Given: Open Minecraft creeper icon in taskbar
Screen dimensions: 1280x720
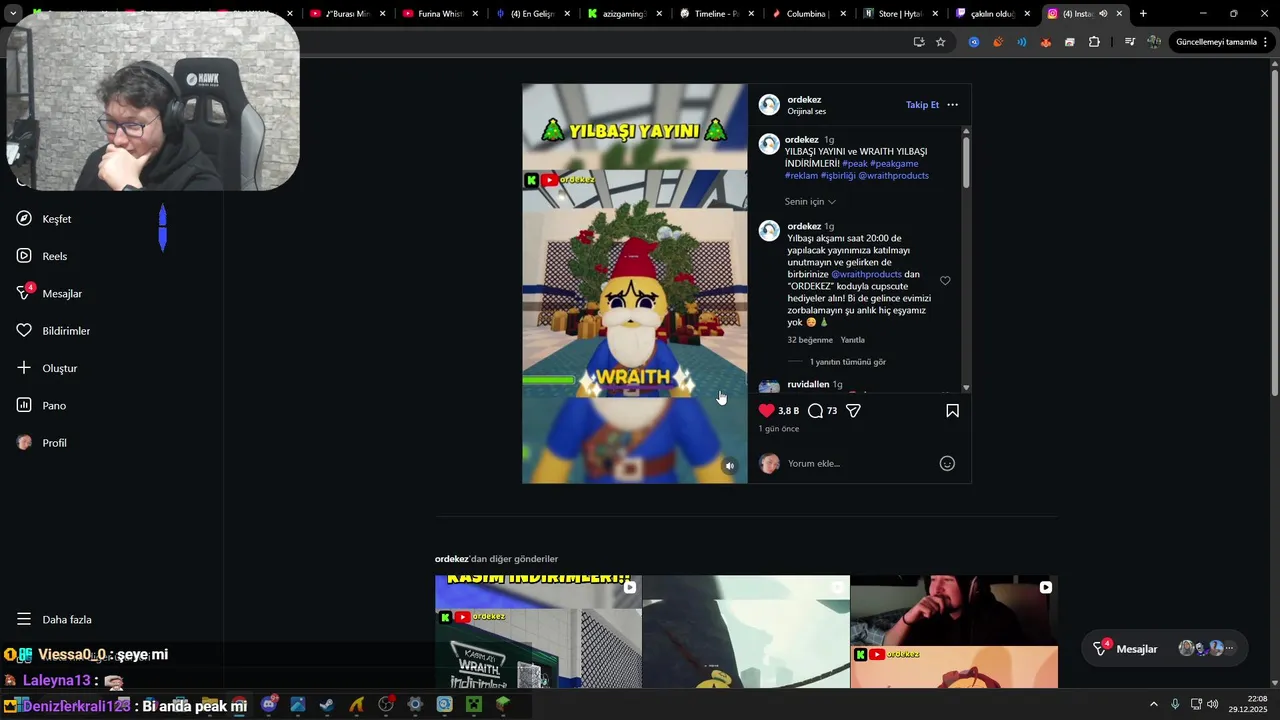Looking at the screenshot, I should (474, 704).
